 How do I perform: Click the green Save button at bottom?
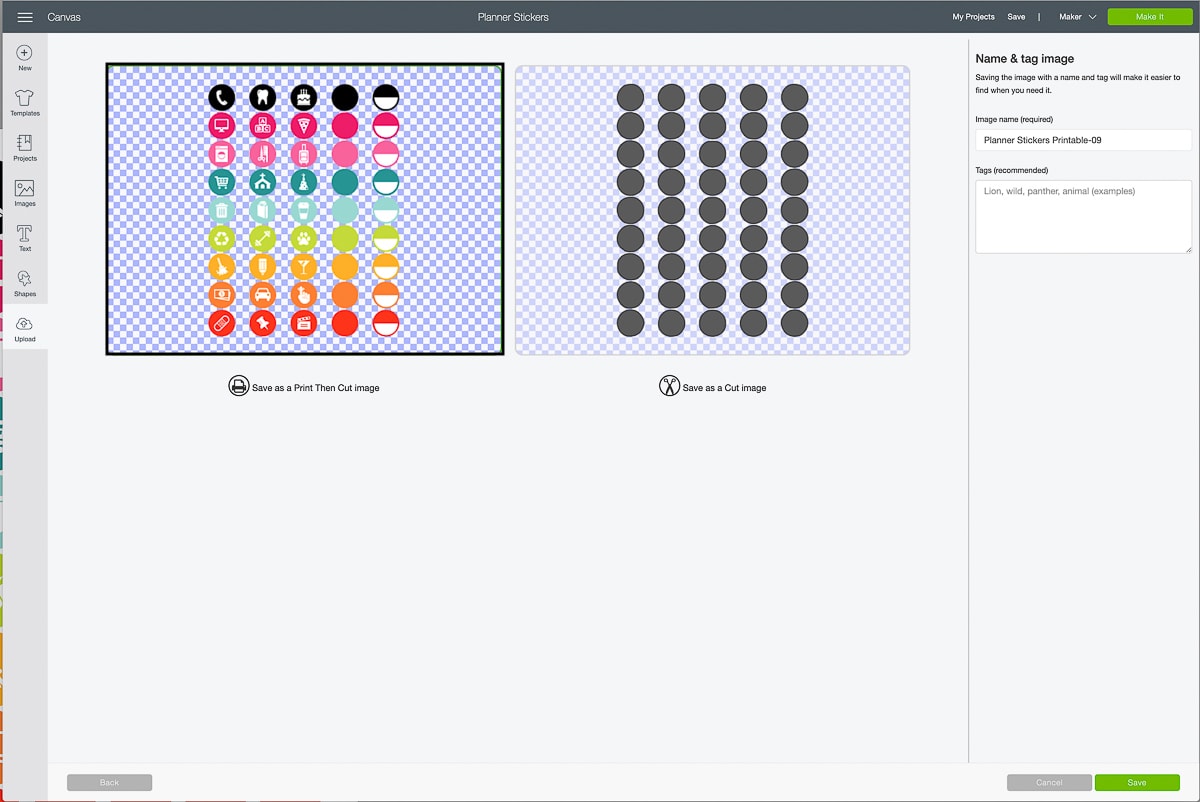click(x=1137, y=782)
